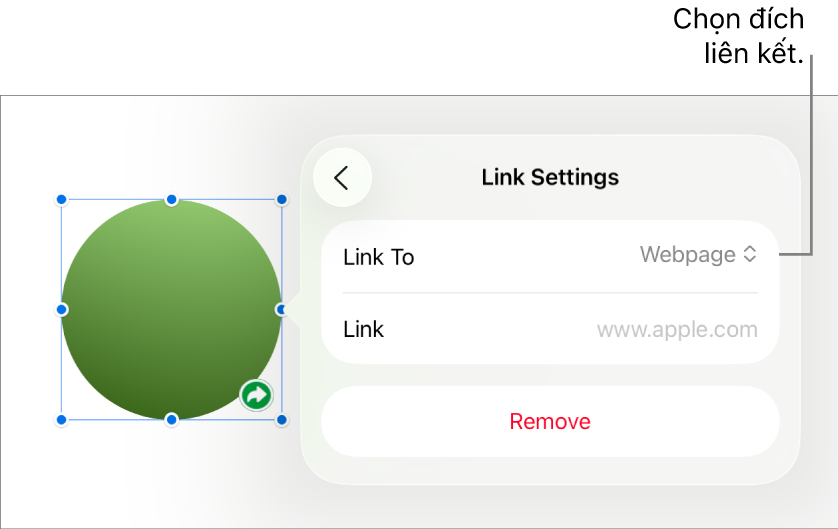The width and height of the screenshot is (838, 529).
Task: Click the green link arrow badge on circle
Action: 257,395
